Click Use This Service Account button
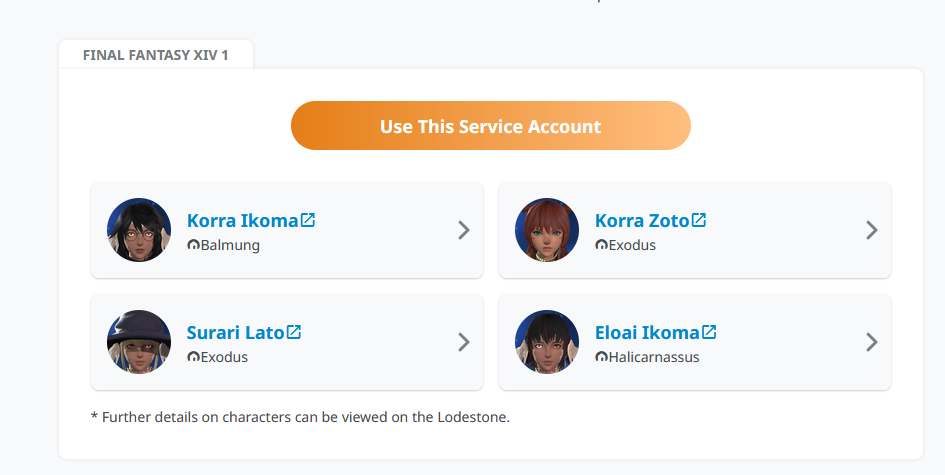 pyautogui.click(x=491, y=126)
